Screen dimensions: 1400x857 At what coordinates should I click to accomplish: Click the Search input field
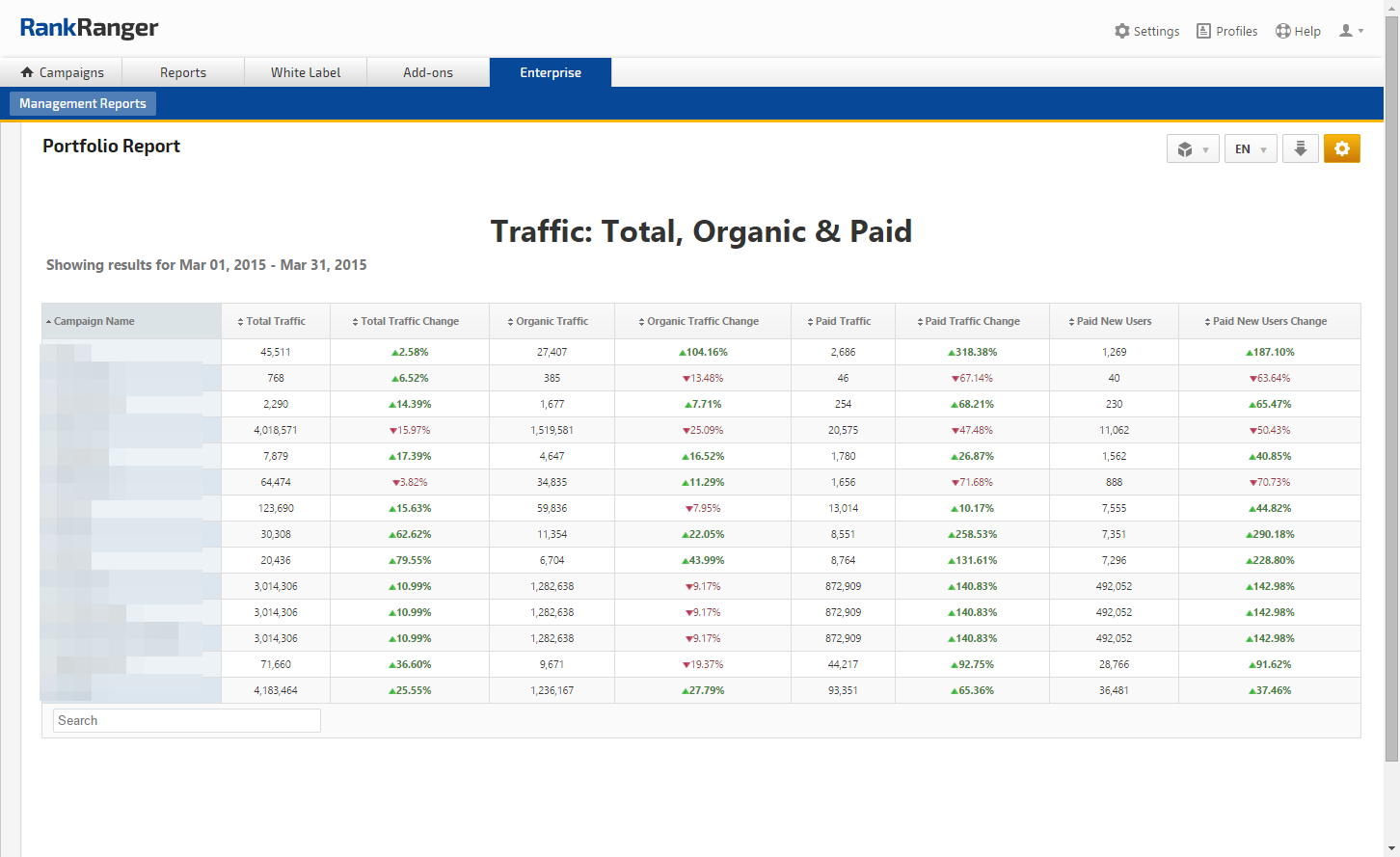click(186, 720)
